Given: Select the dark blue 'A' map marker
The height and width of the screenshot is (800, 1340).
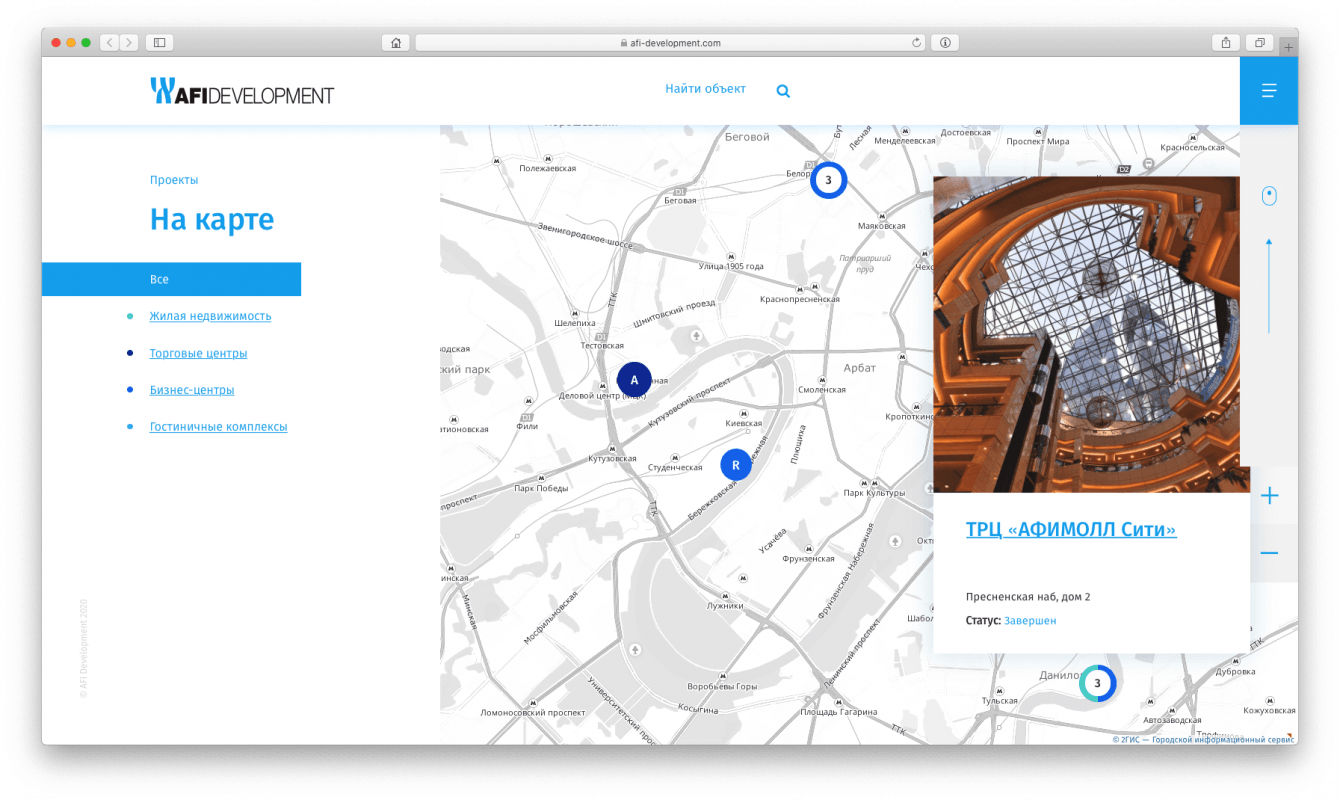Looking at the screenshot, I should pos(634,380).
